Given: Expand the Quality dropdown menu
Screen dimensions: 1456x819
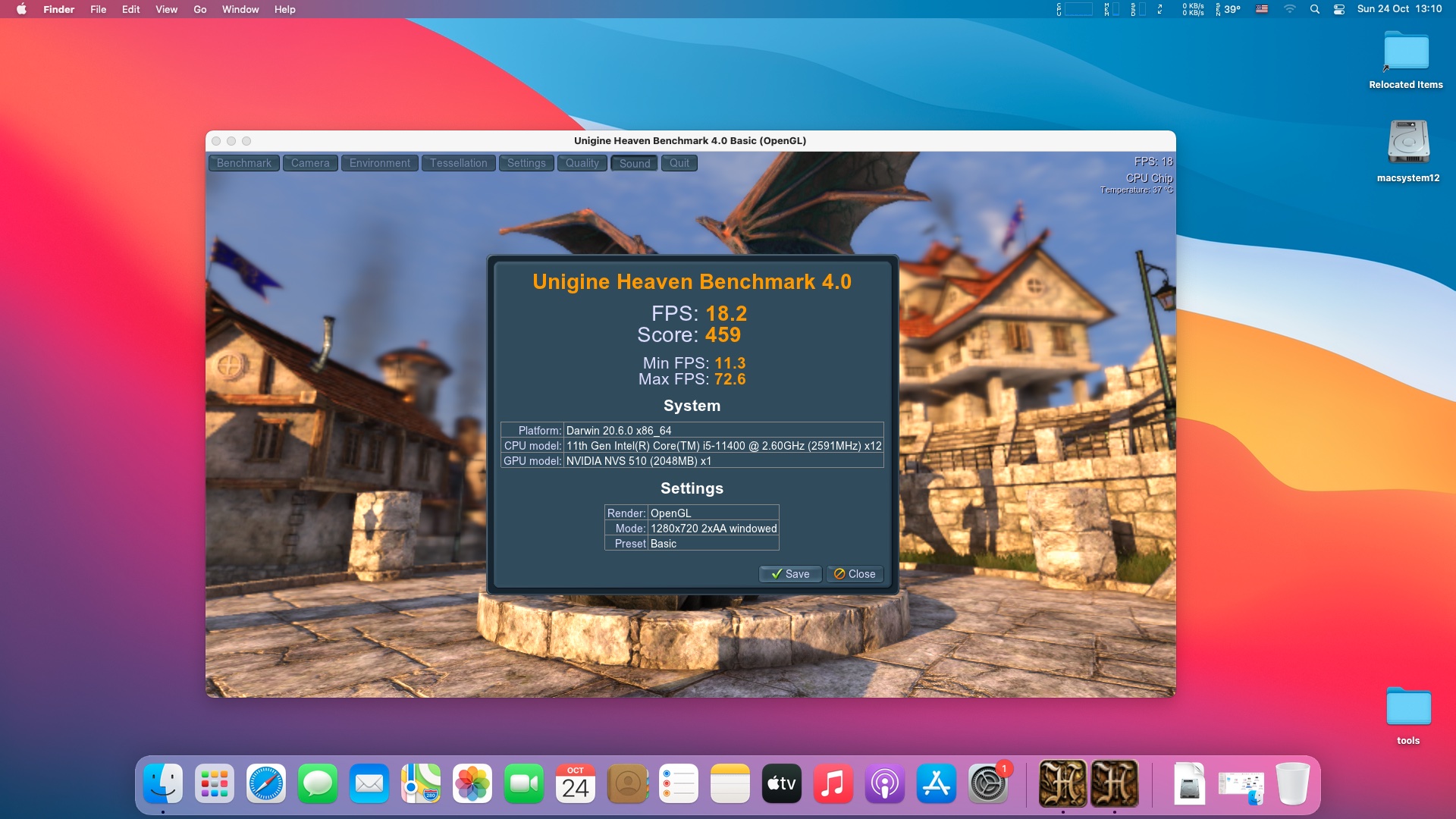Looking at the screenshot, I should click(582, 163).
